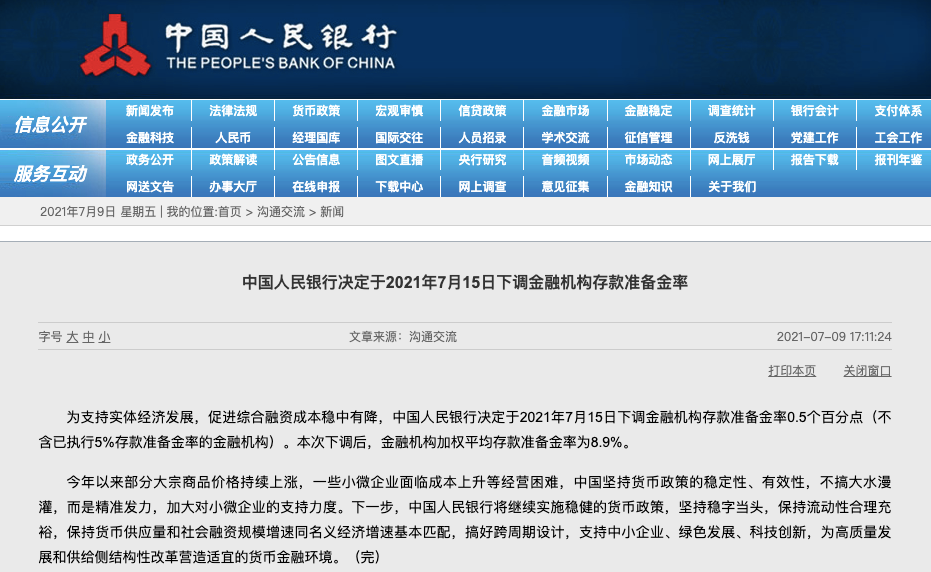
Task: Click the 打印本页 link
Action: 792,371
